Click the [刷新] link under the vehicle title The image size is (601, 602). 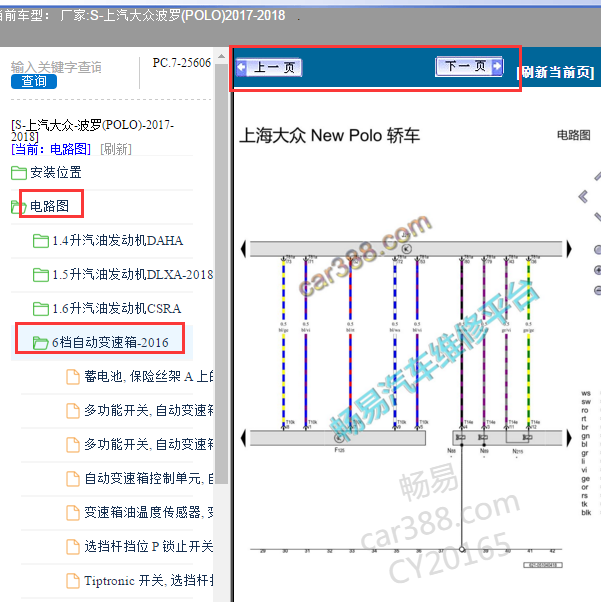click(x=116, y=149)
